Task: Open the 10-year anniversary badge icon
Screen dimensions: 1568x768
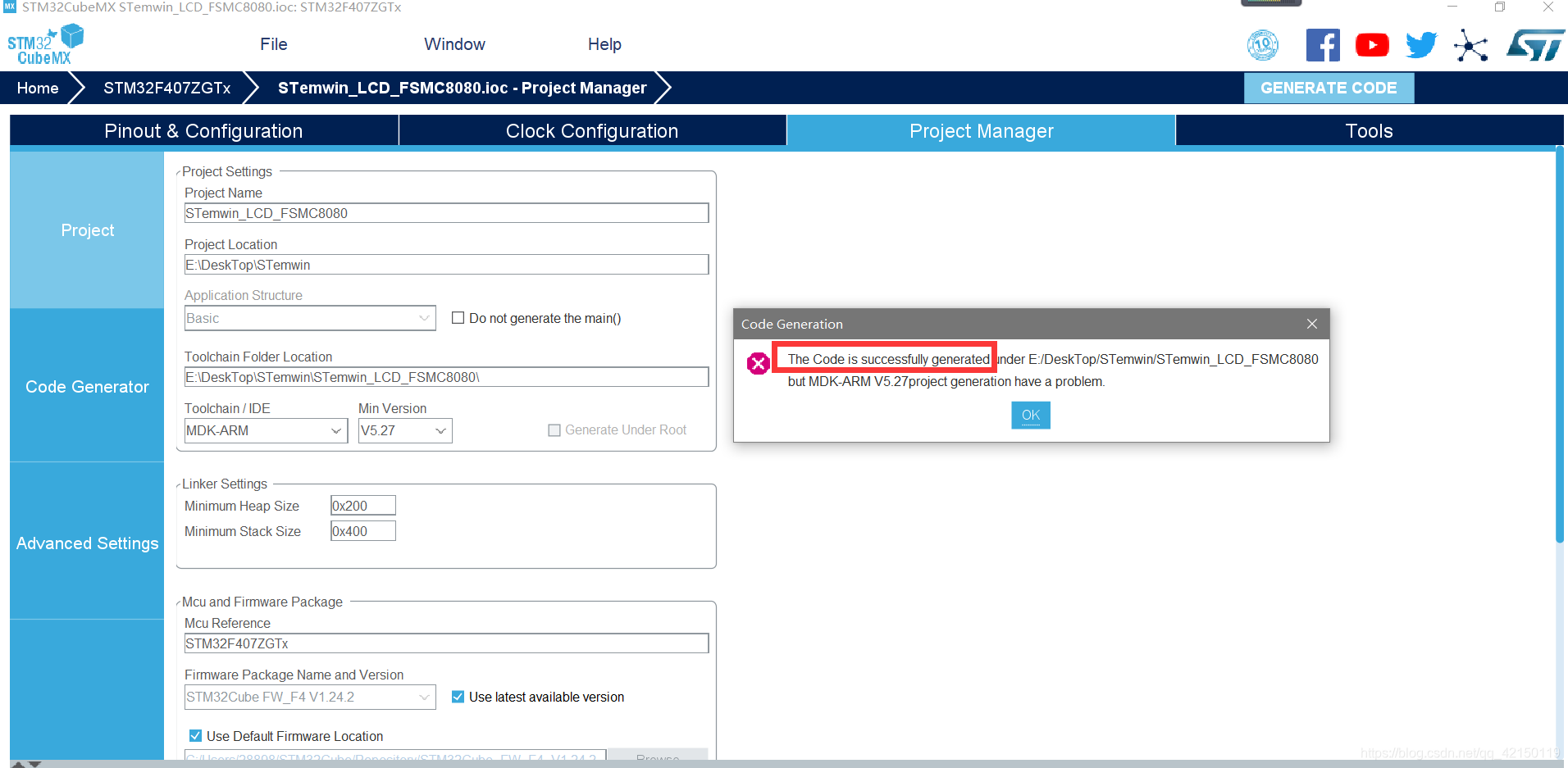Action: pyautogui.click(x=1263, y=45)
